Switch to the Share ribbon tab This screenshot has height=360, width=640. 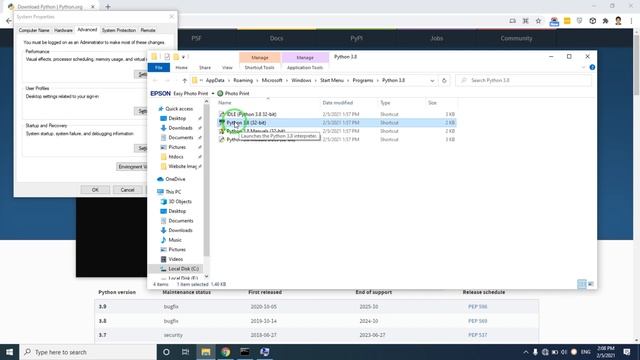(x=205, y=67)
